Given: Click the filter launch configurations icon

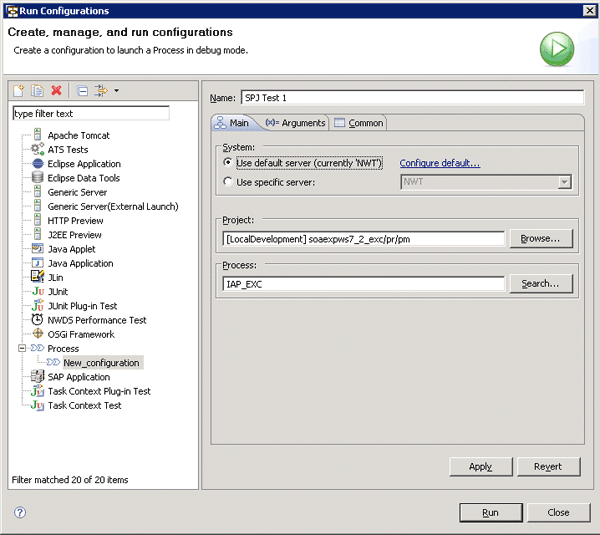Looking at the screenshot, I should (x=100, y=91).
